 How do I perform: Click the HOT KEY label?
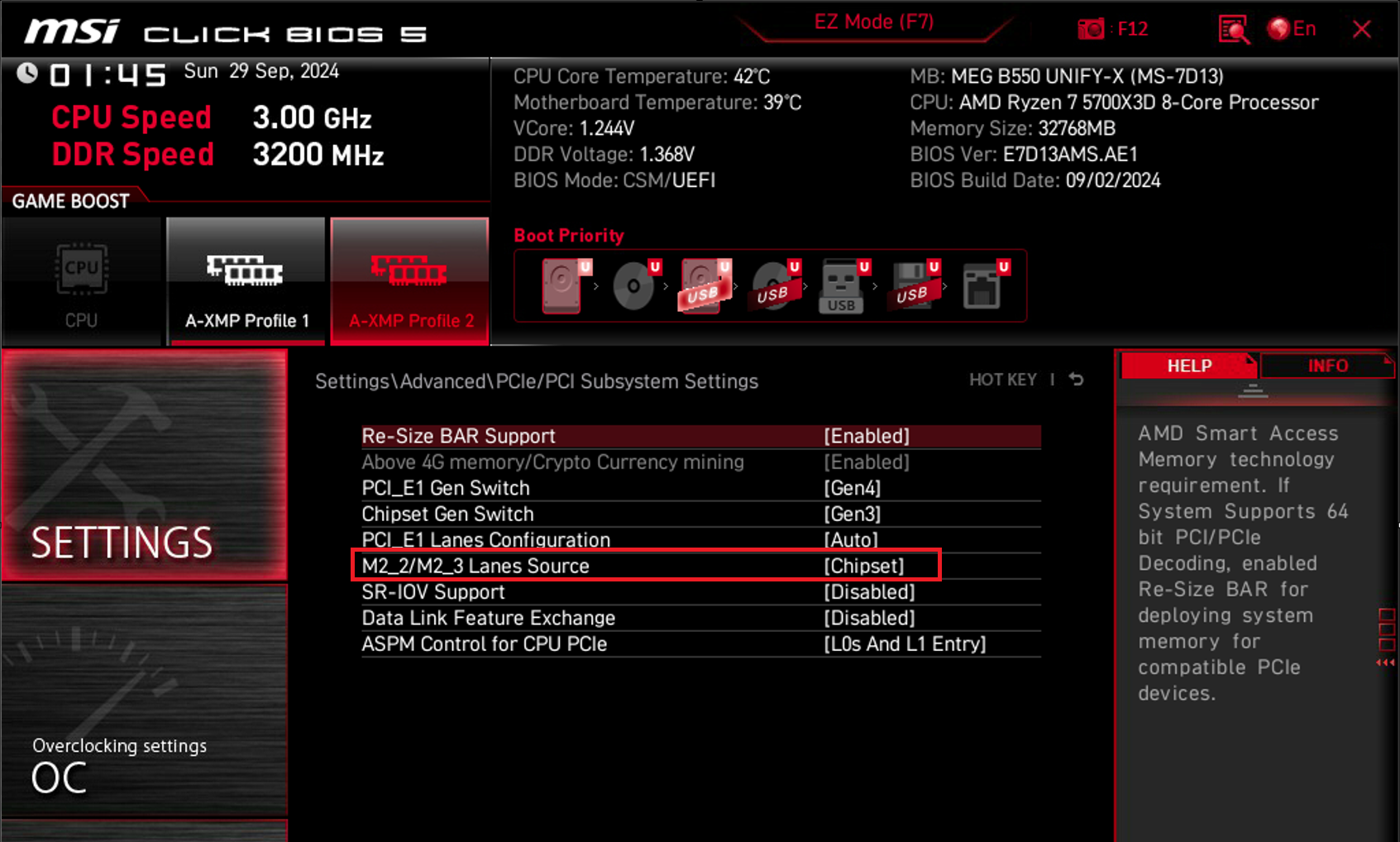click(1002, 380)
